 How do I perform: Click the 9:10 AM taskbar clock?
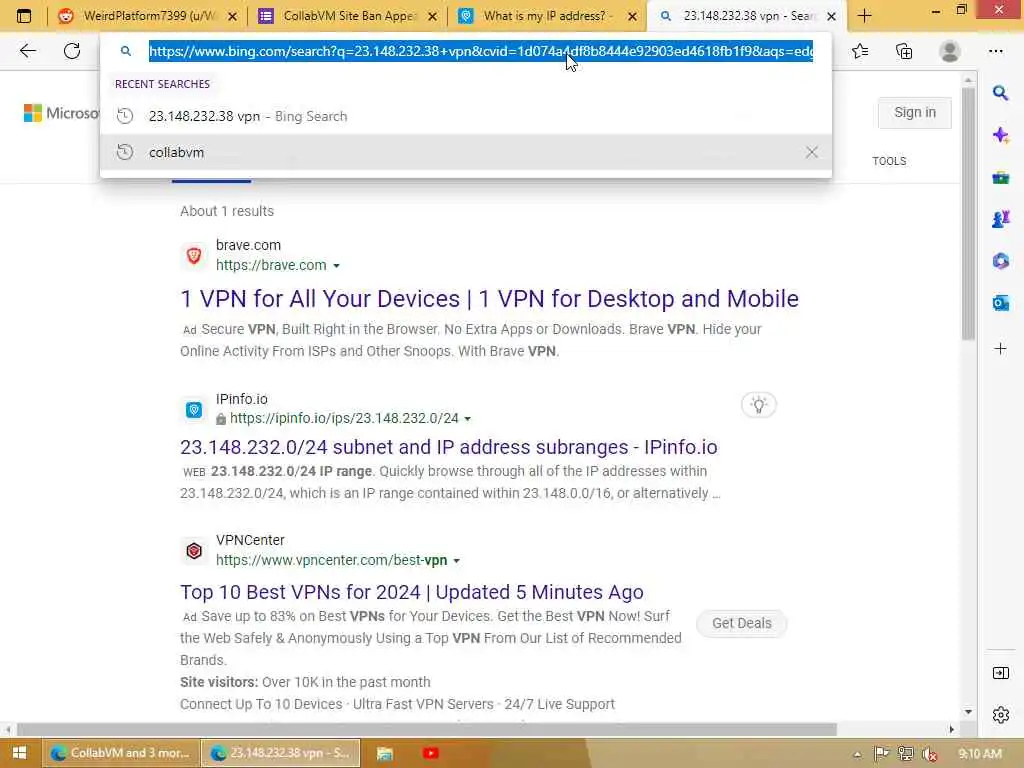point(980,754)
